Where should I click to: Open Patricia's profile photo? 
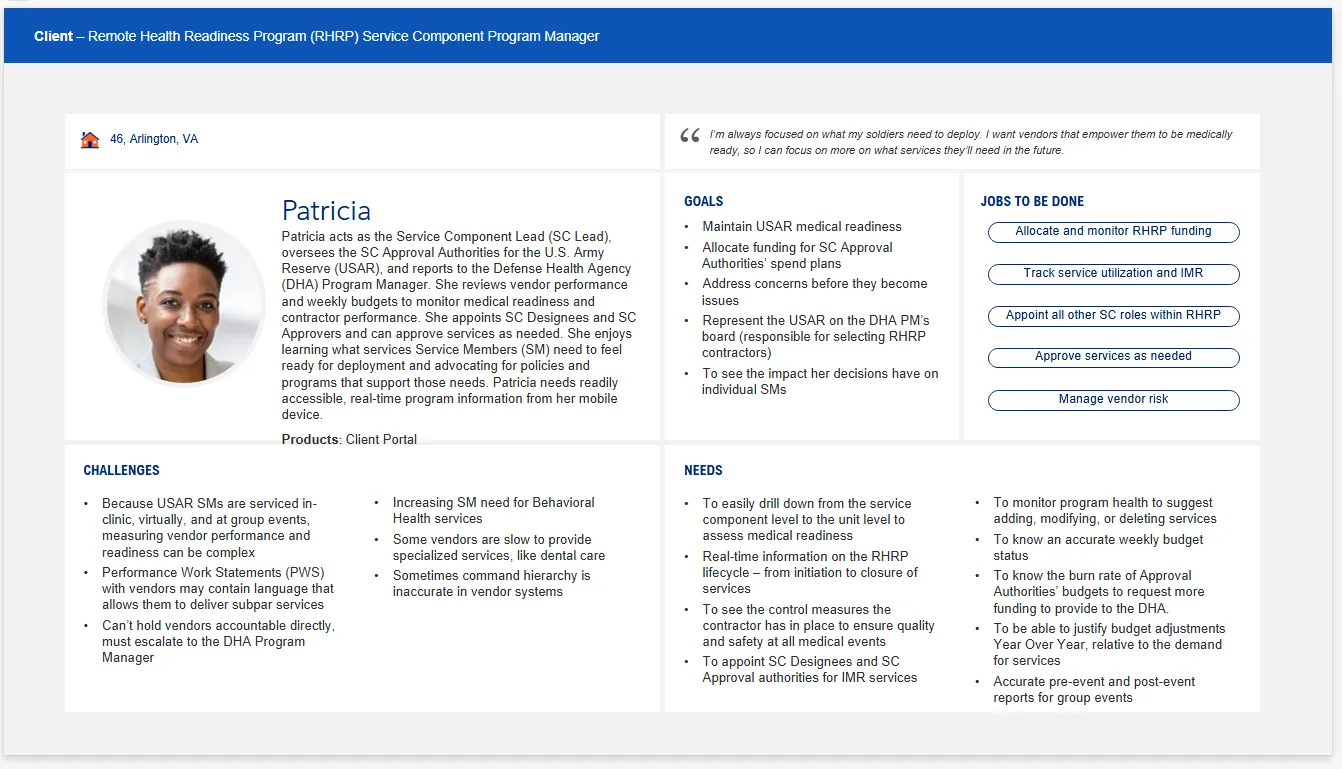coord(184,303)
